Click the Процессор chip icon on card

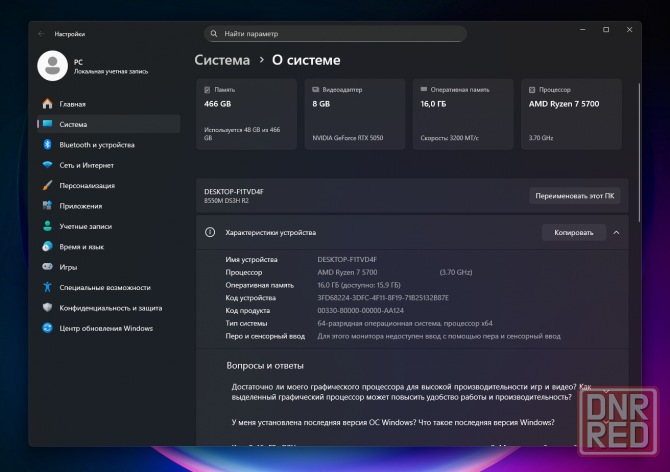coord(532,90)
